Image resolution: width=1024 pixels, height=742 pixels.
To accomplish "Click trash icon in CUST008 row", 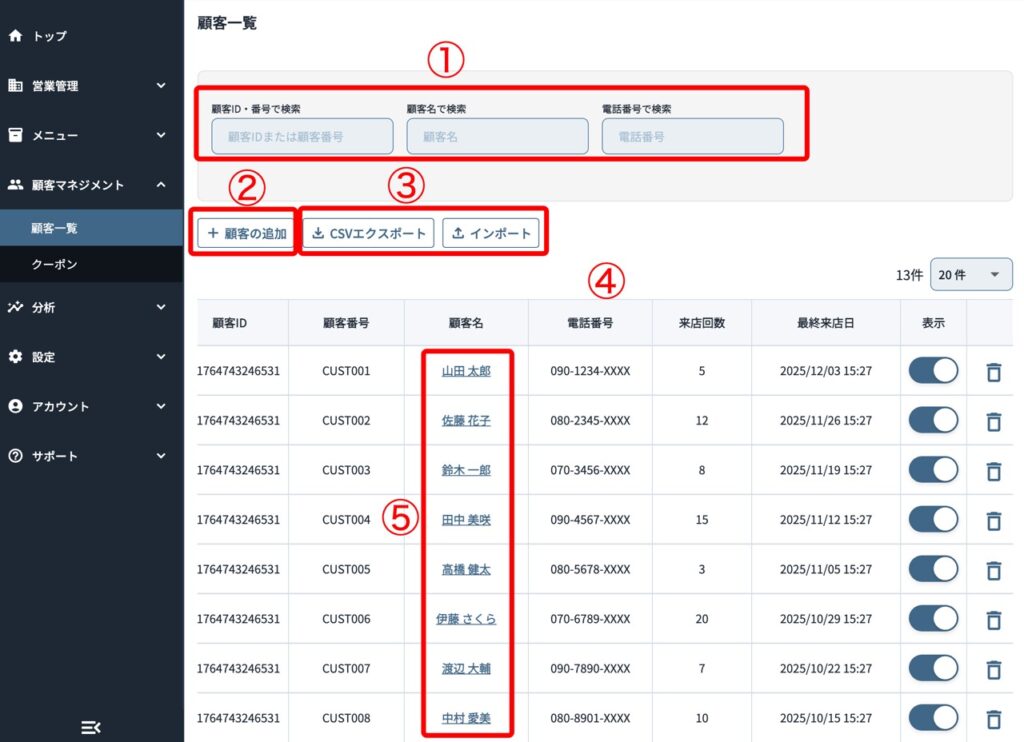I will point(993,718).
